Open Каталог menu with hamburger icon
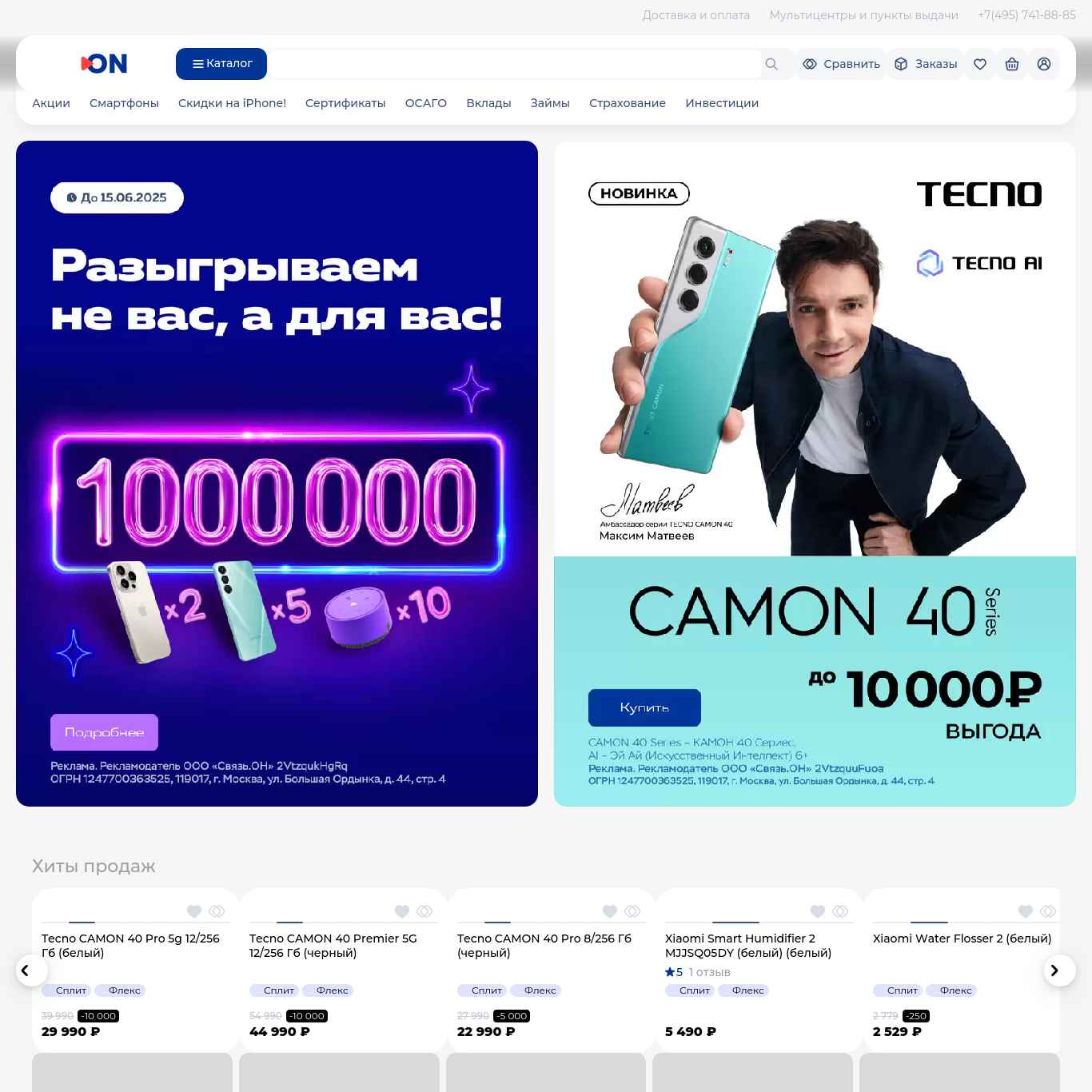 coord(221,64)
